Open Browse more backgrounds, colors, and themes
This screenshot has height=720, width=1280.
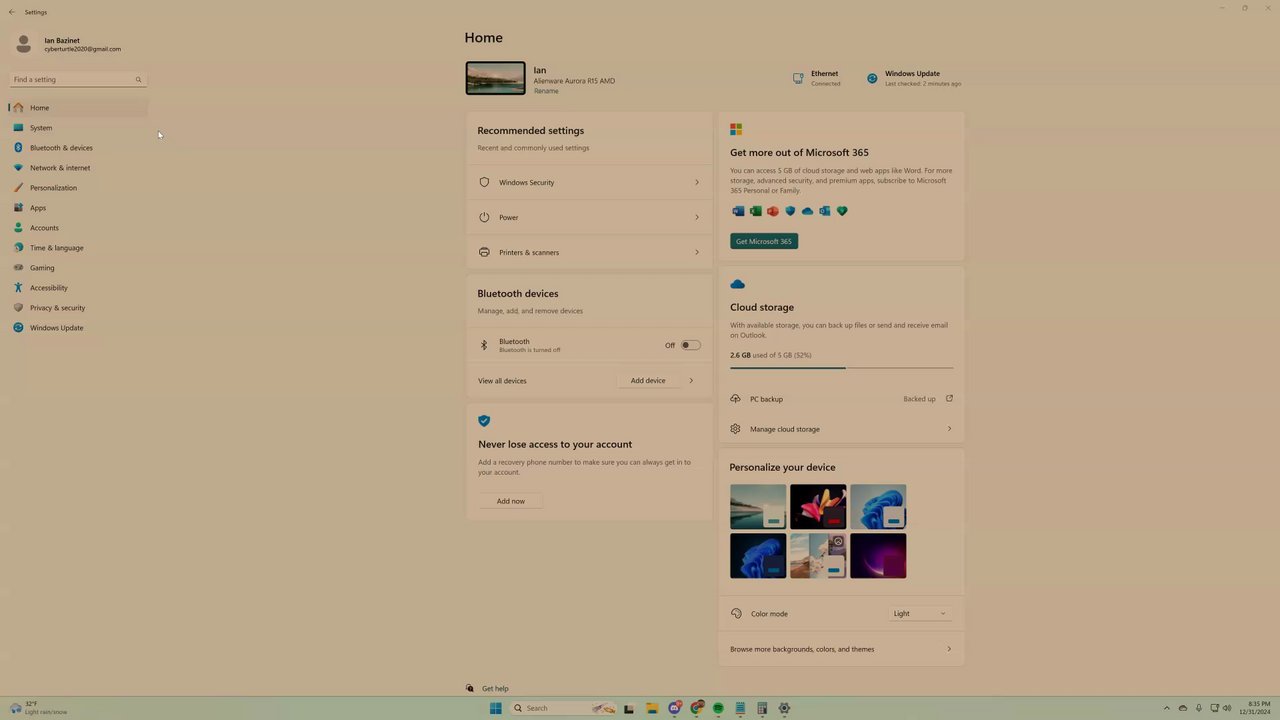click(841, 649)
